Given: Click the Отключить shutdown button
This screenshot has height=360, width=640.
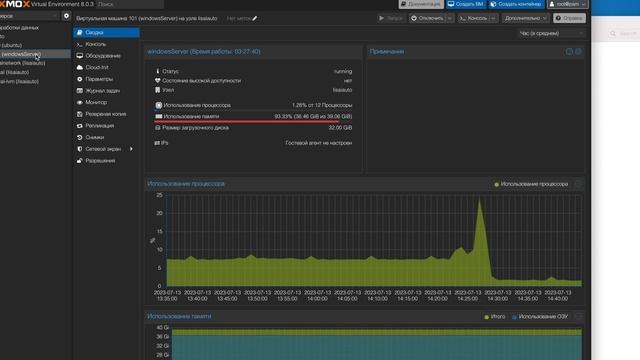Looking at the screenshot, I should click(x=427, y=18).
